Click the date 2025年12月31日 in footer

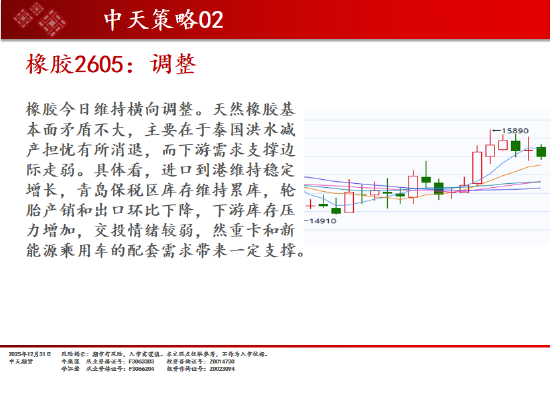tap(30, 354)
